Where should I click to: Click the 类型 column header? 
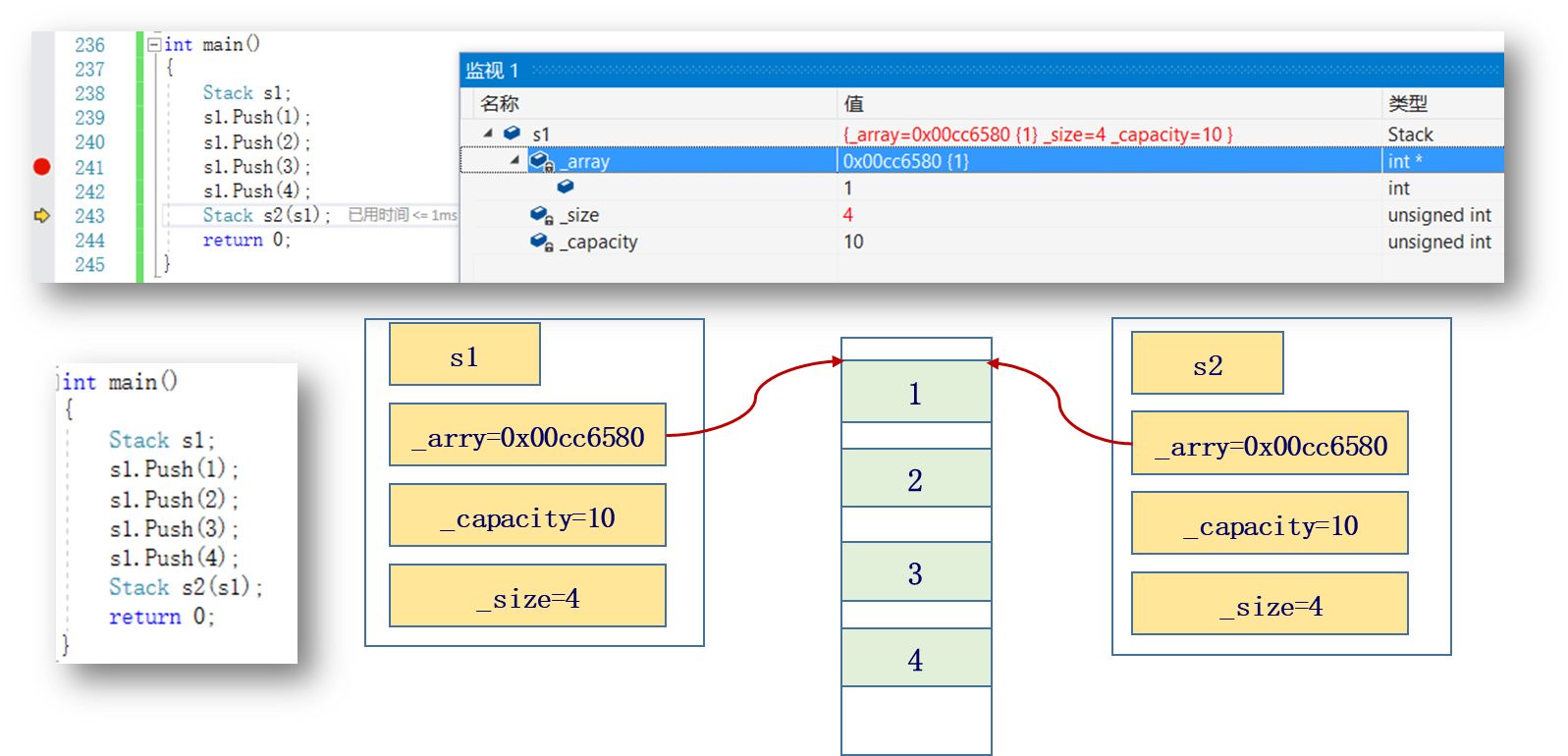1408,103
